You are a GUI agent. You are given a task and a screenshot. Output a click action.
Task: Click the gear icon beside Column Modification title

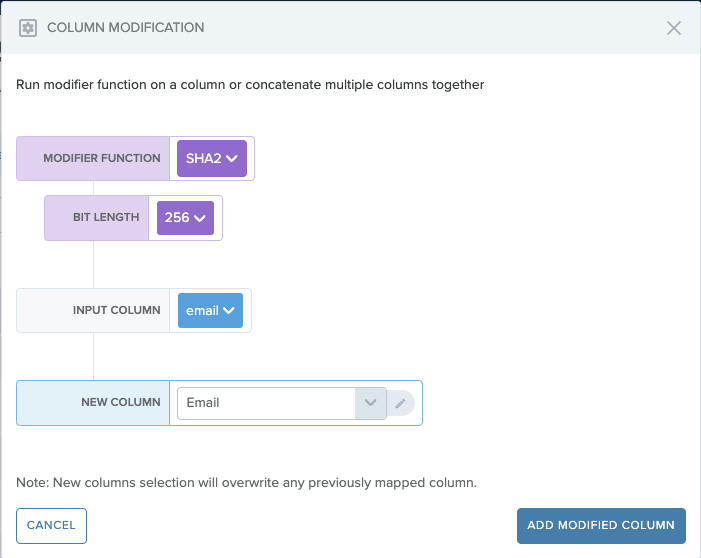[x=28, y=28]
